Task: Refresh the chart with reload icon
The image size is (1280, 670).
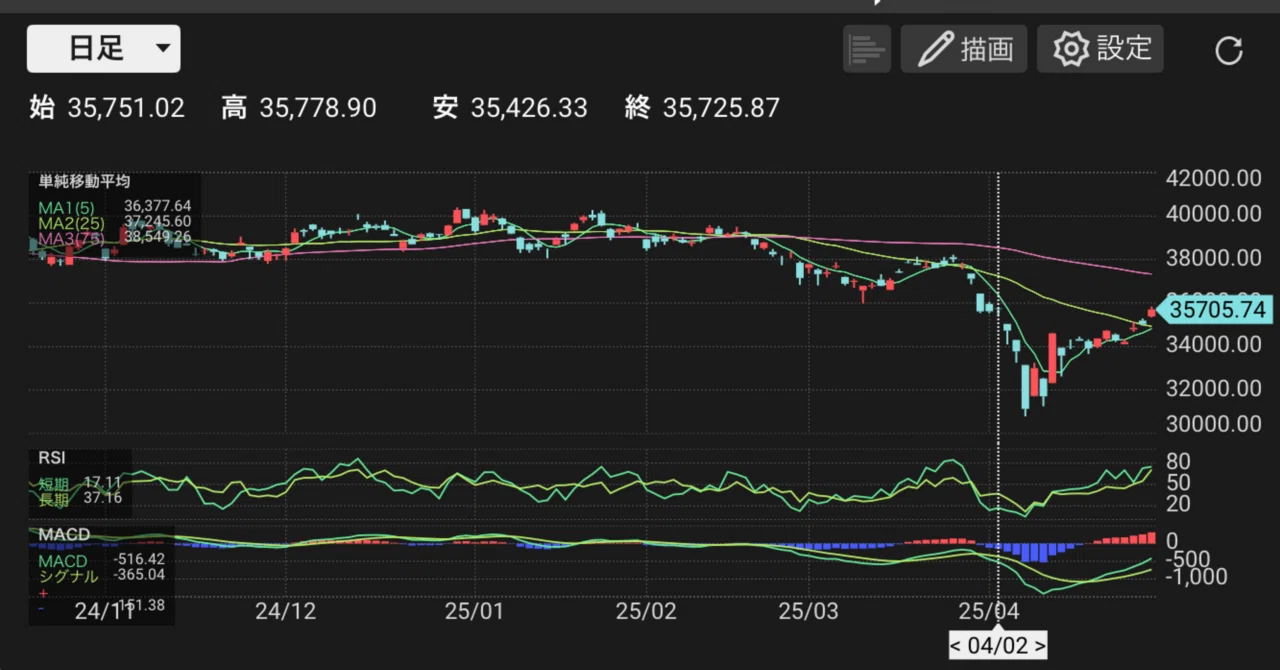Action: coord(1228,50)
